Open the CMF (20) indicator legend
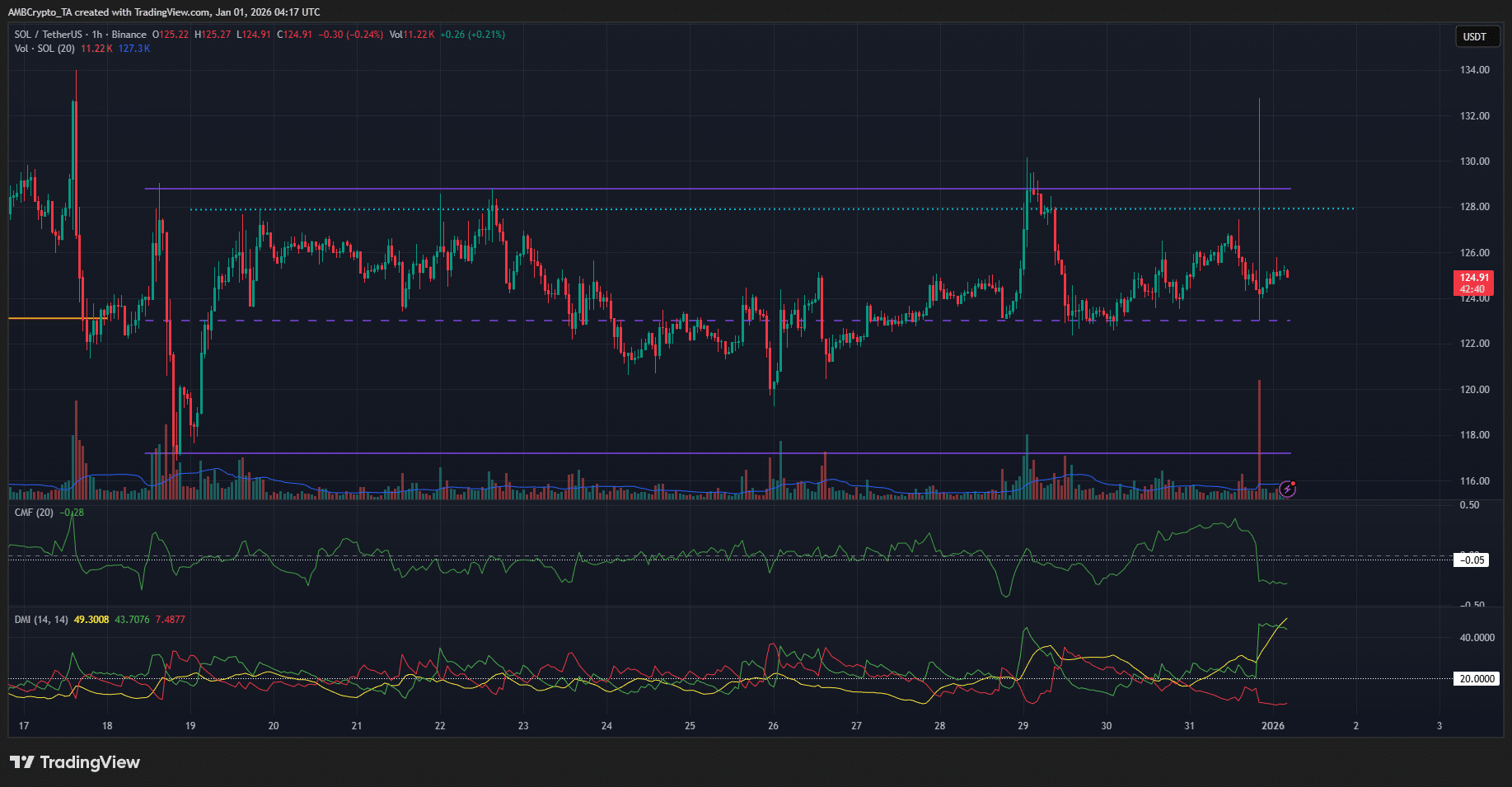Viewport: 1512px width, 787px height. [x=34, y=513]
